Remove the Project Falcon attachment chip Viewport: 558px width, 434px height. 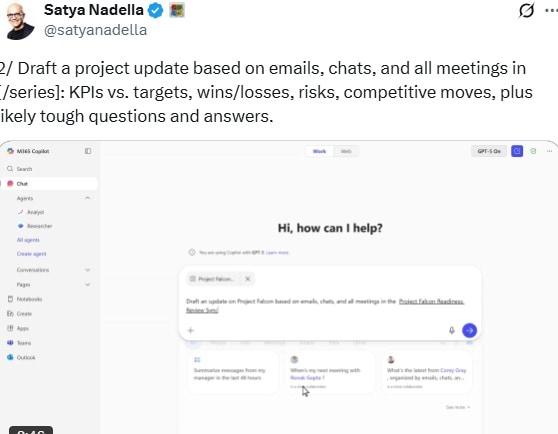click(x=248, y=279)
